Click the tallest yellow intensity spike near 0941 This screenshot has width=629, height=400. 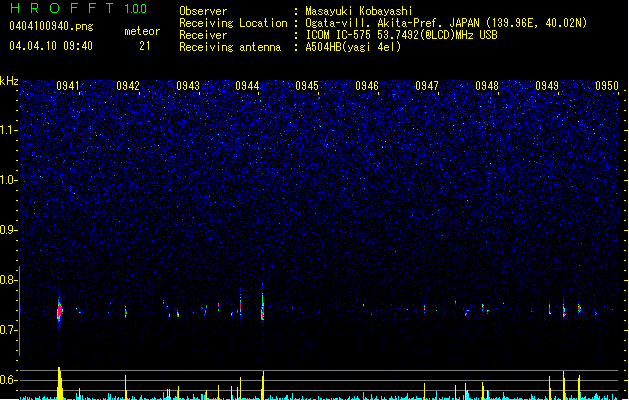(x=59, y=383)
